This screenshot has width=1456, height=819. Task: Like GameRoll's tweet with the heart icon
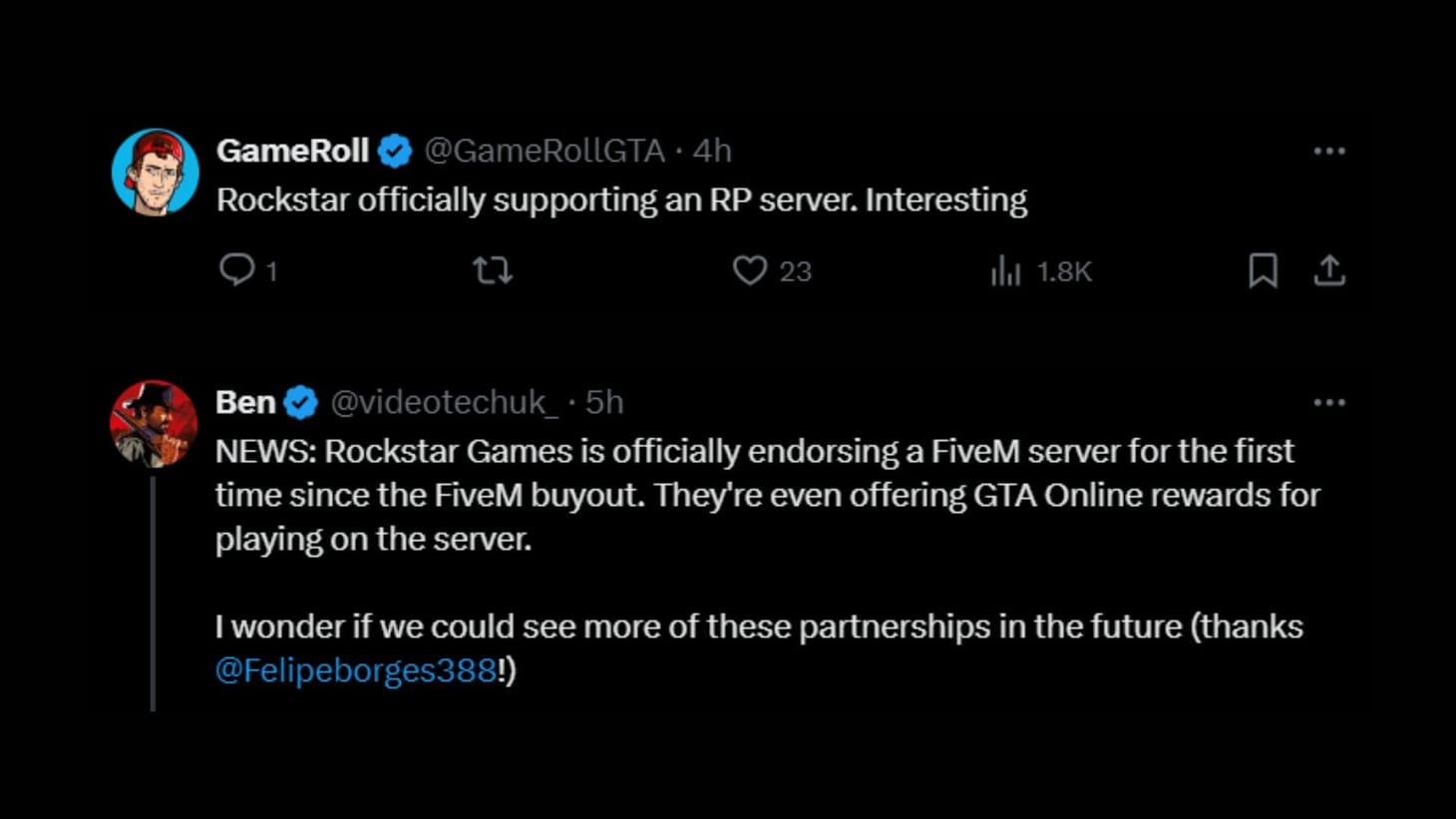[x=749, y=270]
